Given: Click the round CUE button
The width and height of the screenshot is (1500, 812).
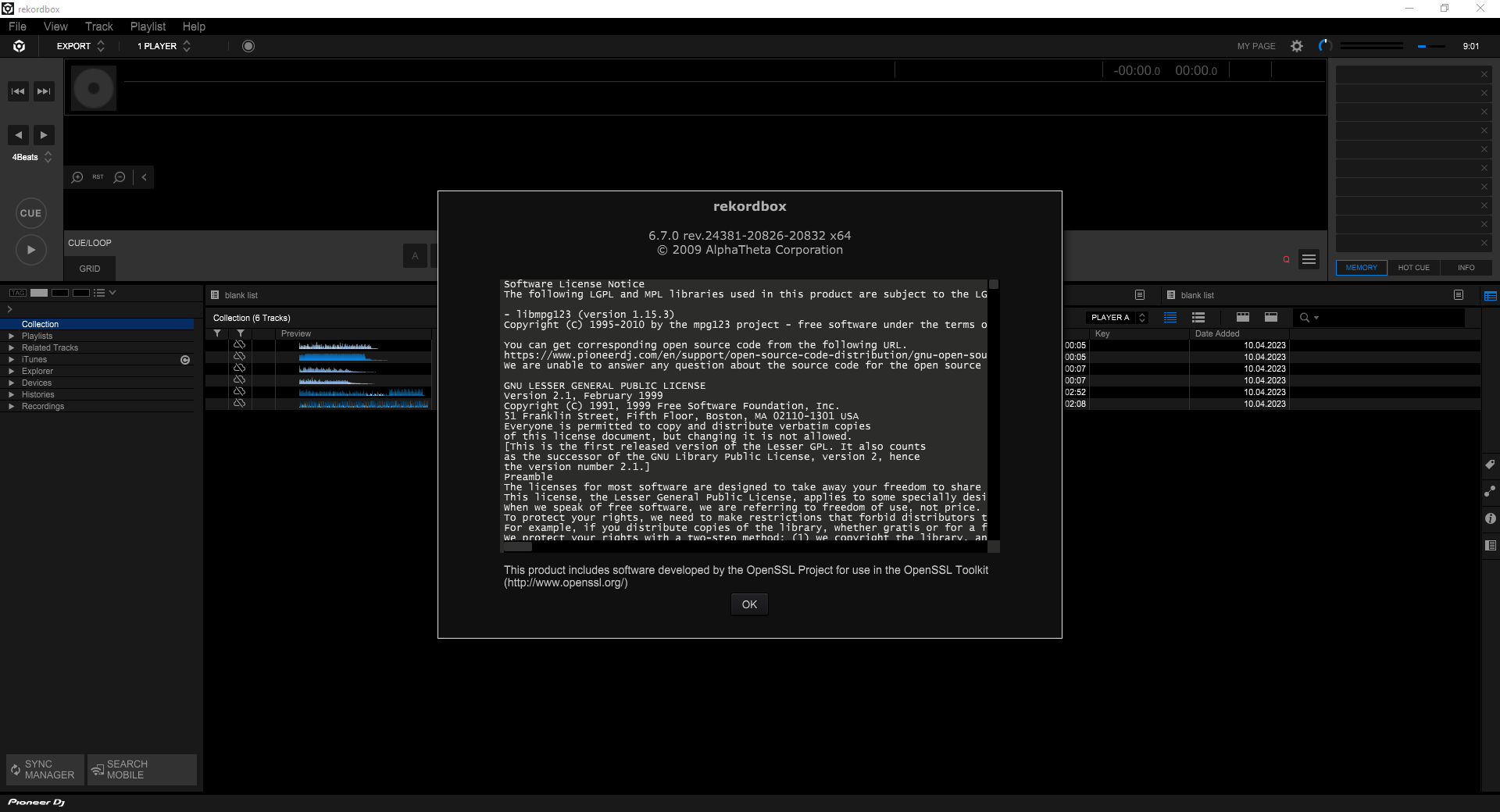Looking at the screenshot, I should pyautogui.click(x=30, y=213).
